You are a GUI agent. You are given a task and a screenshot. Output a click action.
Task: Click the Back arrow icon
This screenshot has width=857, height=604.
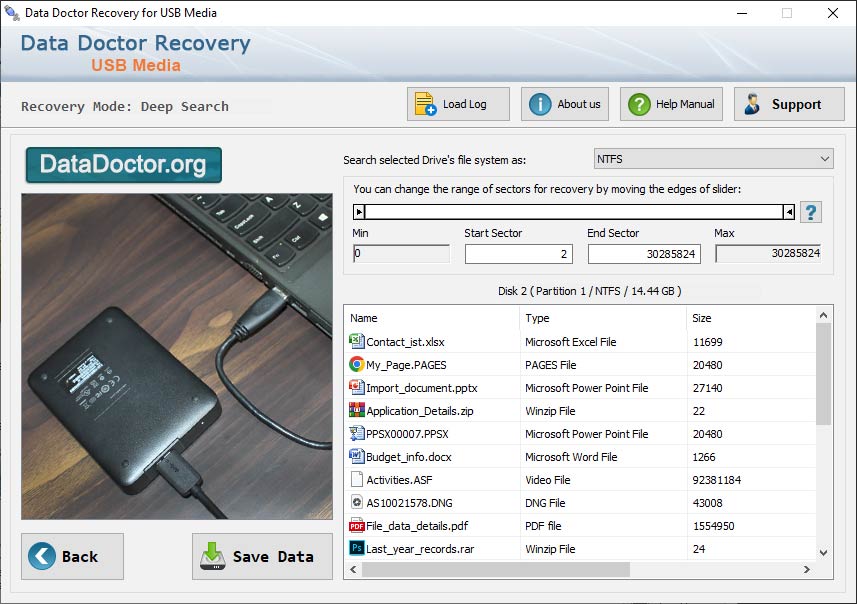pos(42,556)
